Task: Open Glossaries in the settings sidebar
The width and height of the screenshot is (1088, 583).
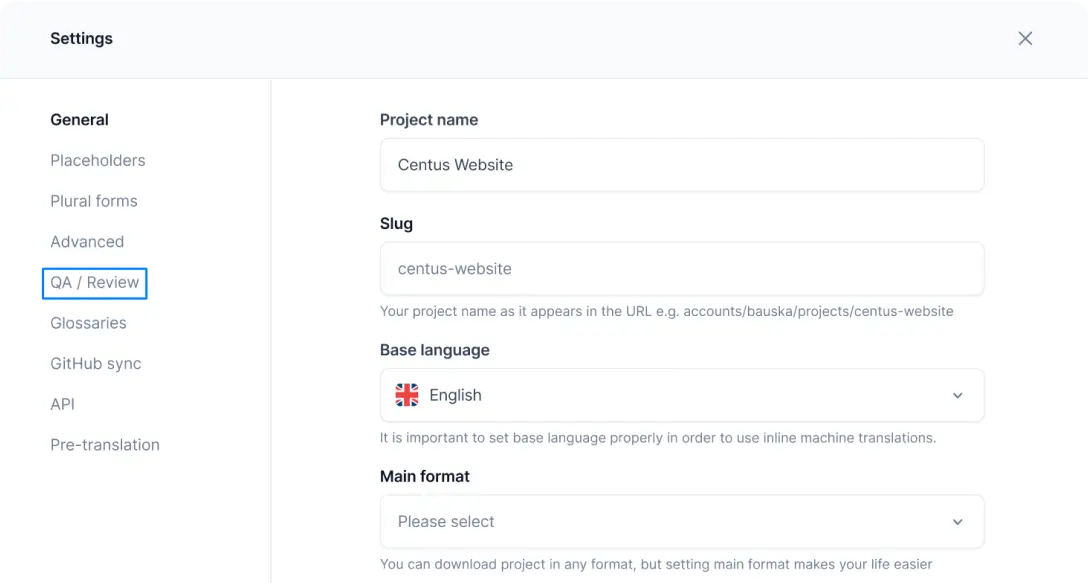Action: tap(88, 323)
